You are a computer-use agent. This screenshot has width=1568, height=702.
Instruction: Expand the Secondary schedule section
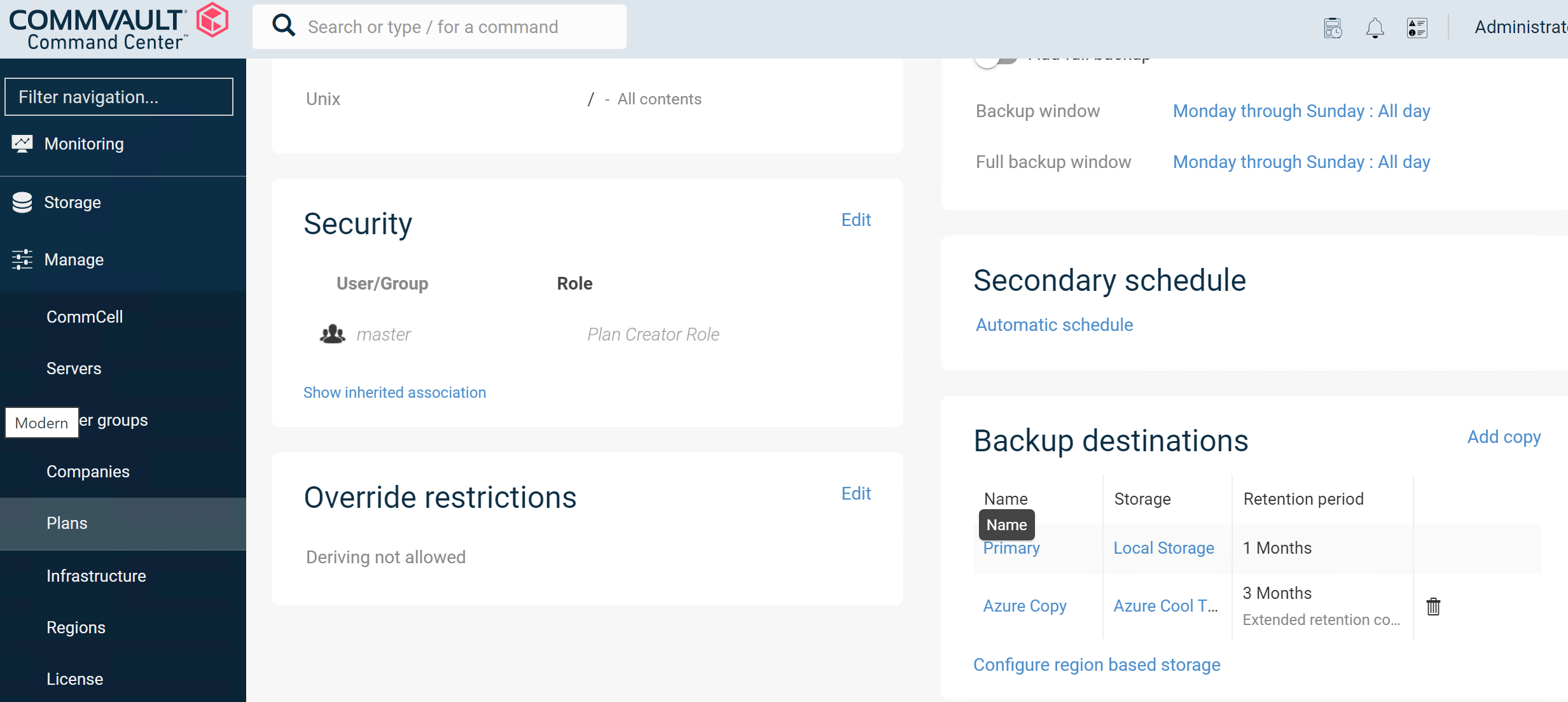point(1054,325)
